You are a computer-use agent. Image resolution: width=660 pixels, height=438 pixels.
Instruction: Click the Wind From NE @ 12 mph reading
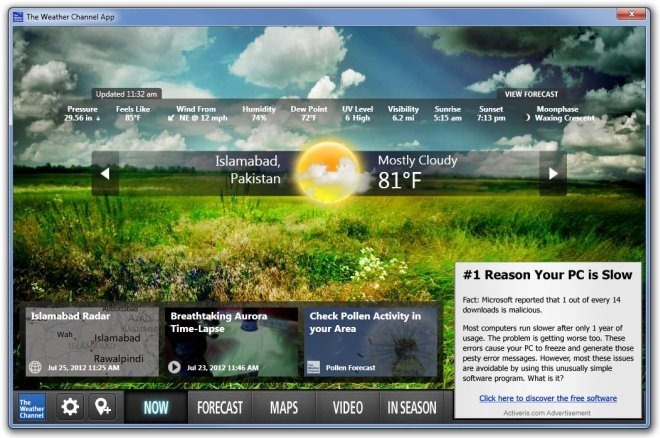pos(197,114)
